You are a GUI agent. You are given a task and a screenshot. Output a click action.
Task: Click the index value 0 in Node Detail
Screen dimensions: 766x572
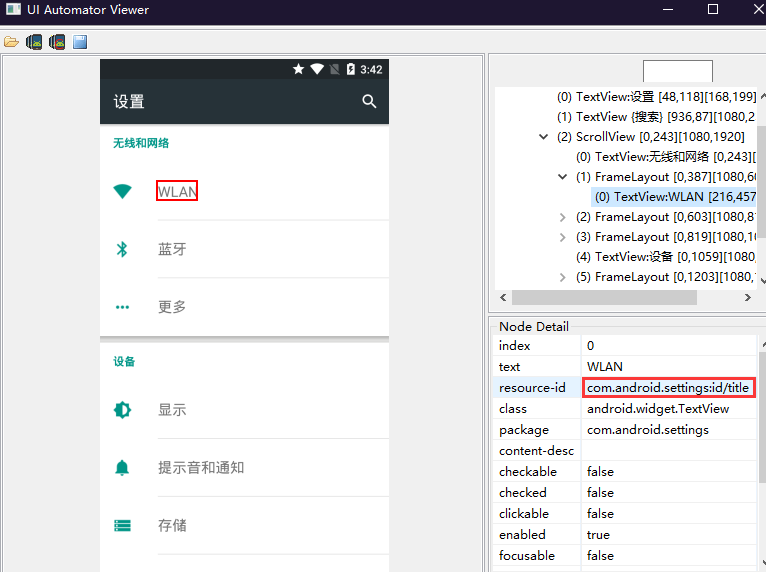pos(591,346)
